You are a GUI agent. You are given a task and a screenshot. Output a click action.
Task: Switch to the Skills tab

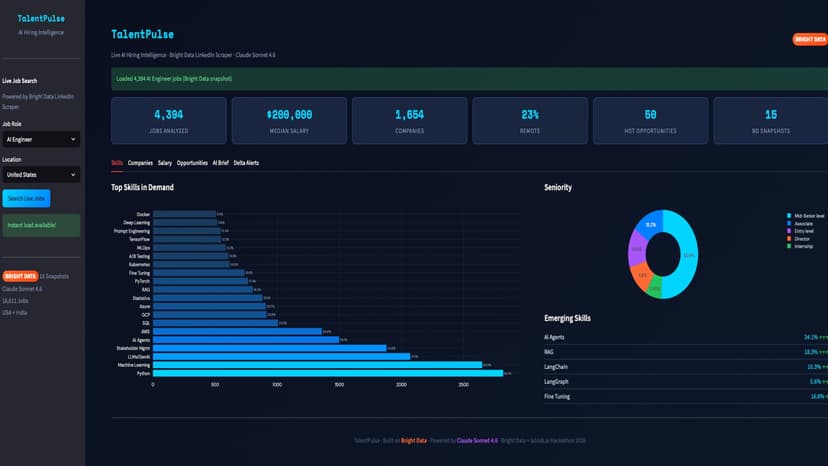(117, 163)
